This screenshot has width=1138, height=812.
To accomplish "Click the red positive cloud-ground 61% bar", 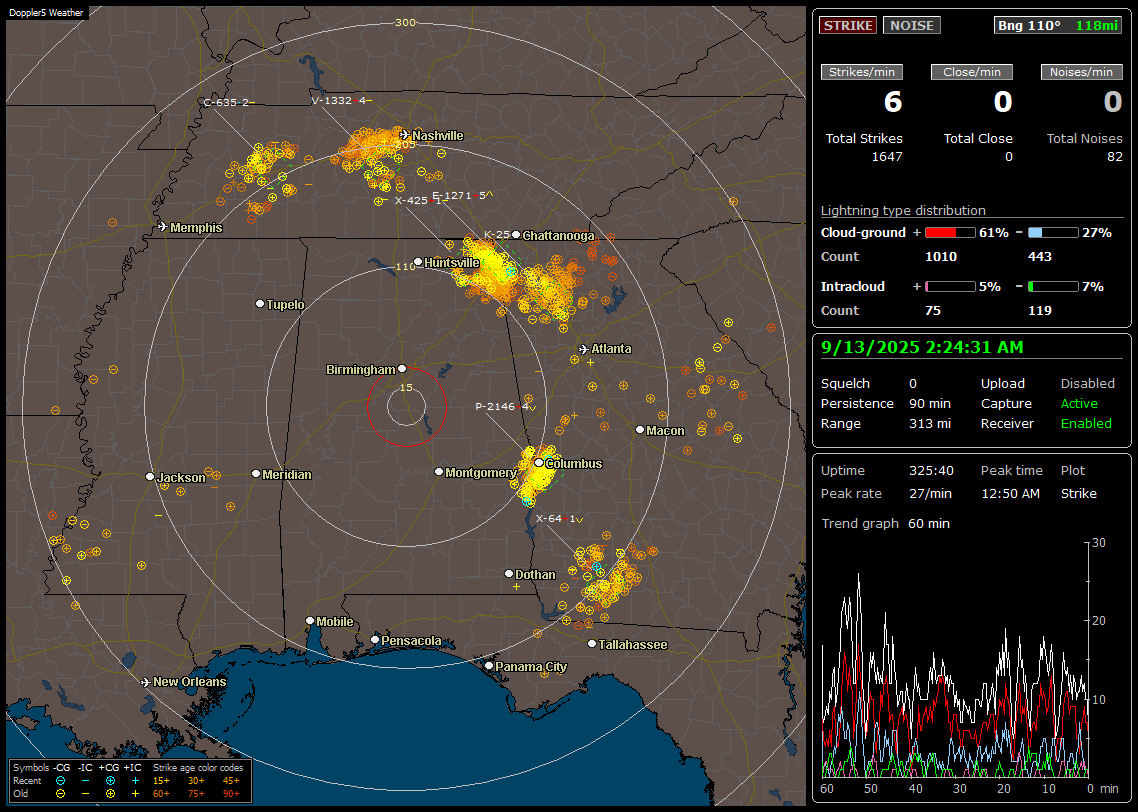I will [950, 233].
